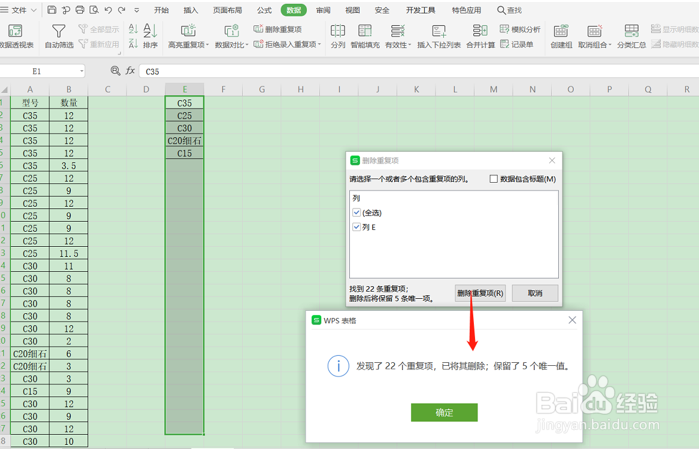Click the Print icon in quick access toolbar
699x449 pixels.
[80, 10]
